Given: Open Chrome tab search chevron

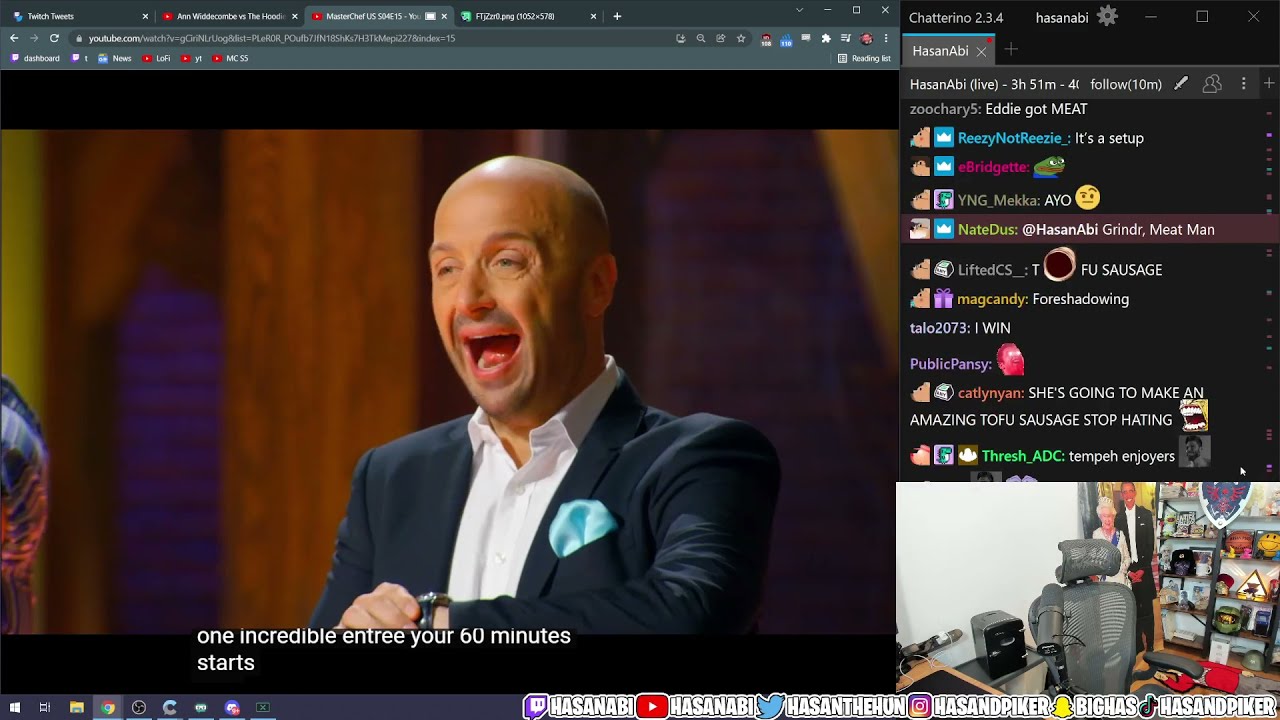Looking at the screenshot, I should (x=799, y=10).
